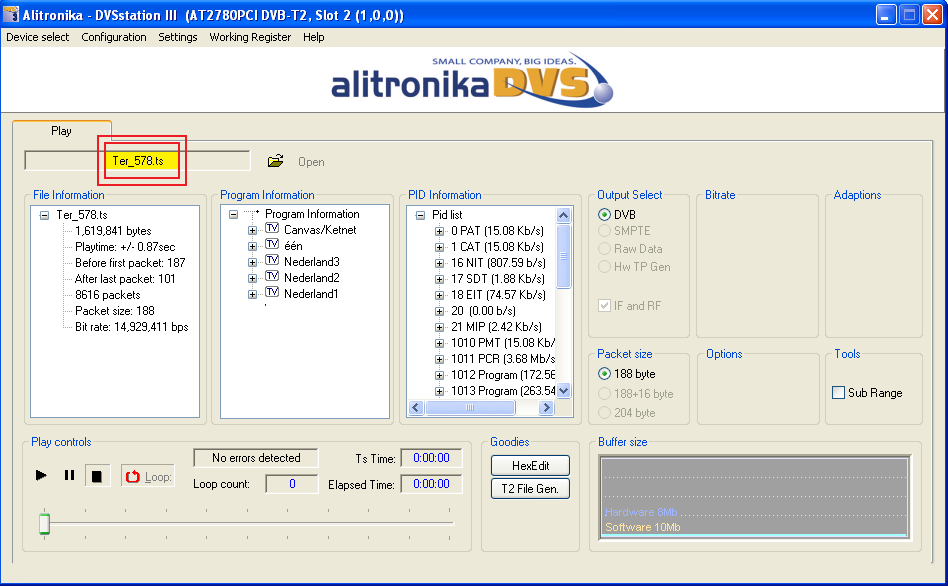The image size is (948, 586).
Task: Click the TV icon for Nederland3
Action: coord(272,260)
